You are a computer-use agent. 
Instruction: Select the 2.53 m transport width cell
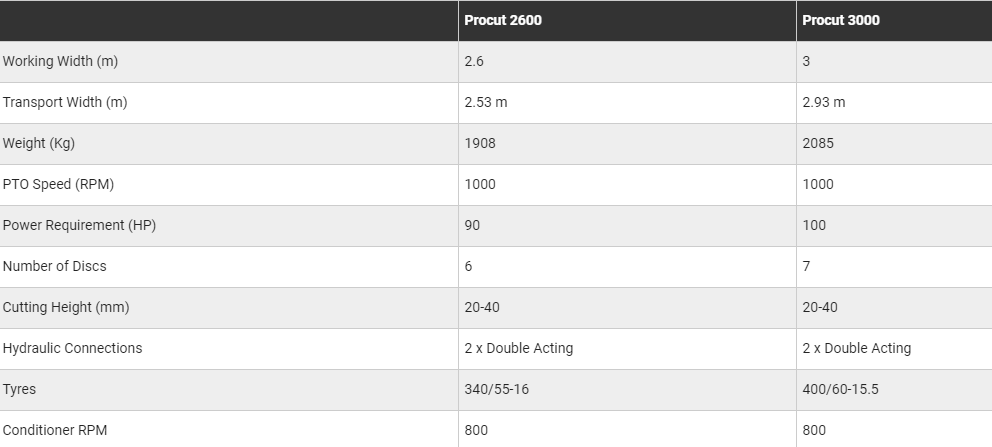coord(486,102)
